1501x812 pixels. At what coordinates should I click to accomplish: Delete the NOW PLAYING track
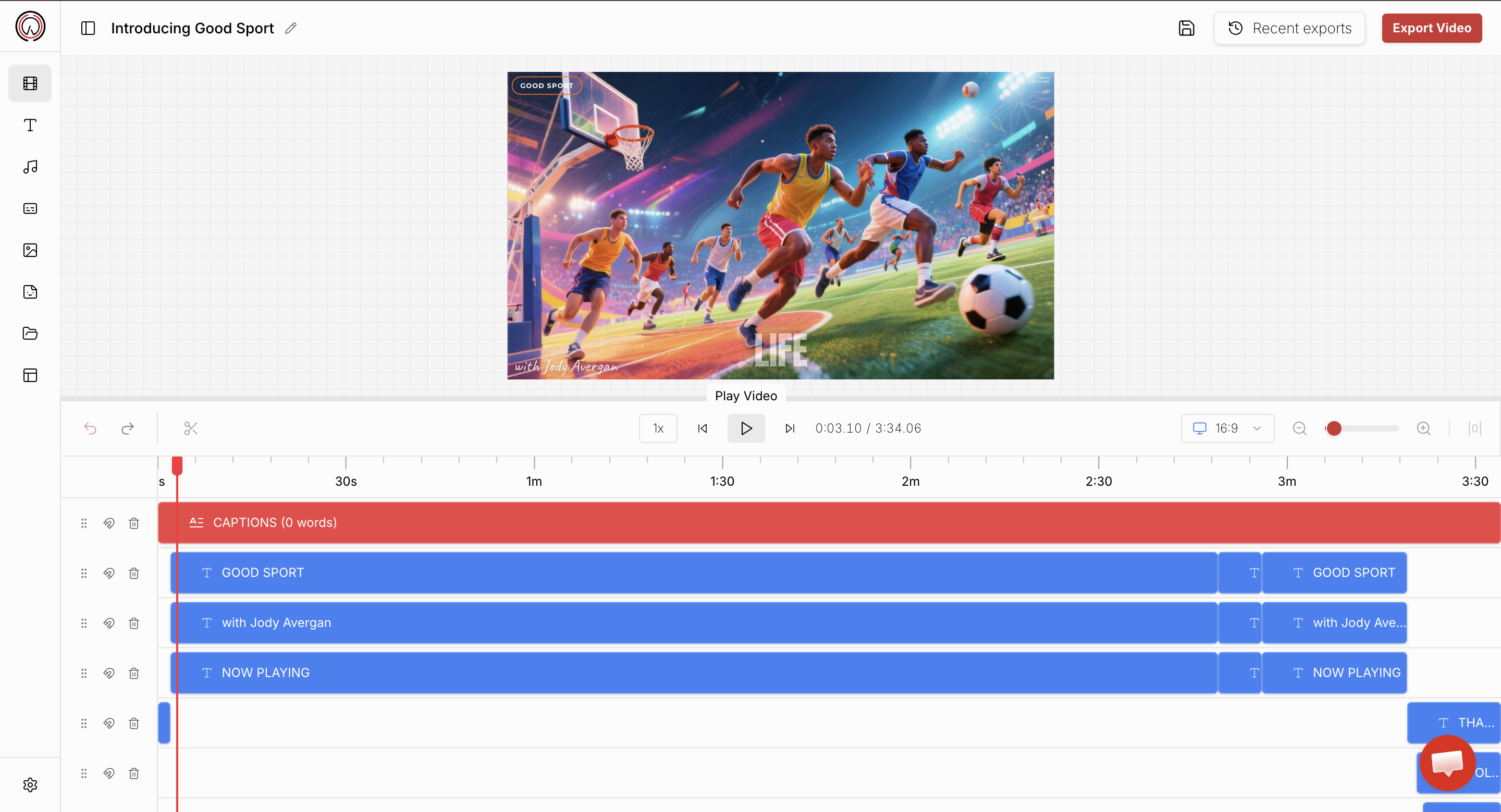click(x=134, y=673)
